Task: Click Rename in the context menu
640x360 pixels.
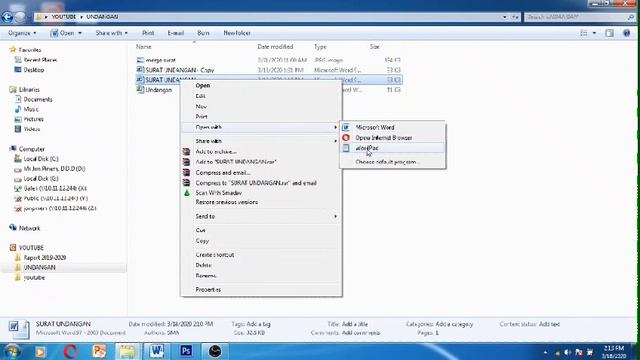Action: point(261,276)
